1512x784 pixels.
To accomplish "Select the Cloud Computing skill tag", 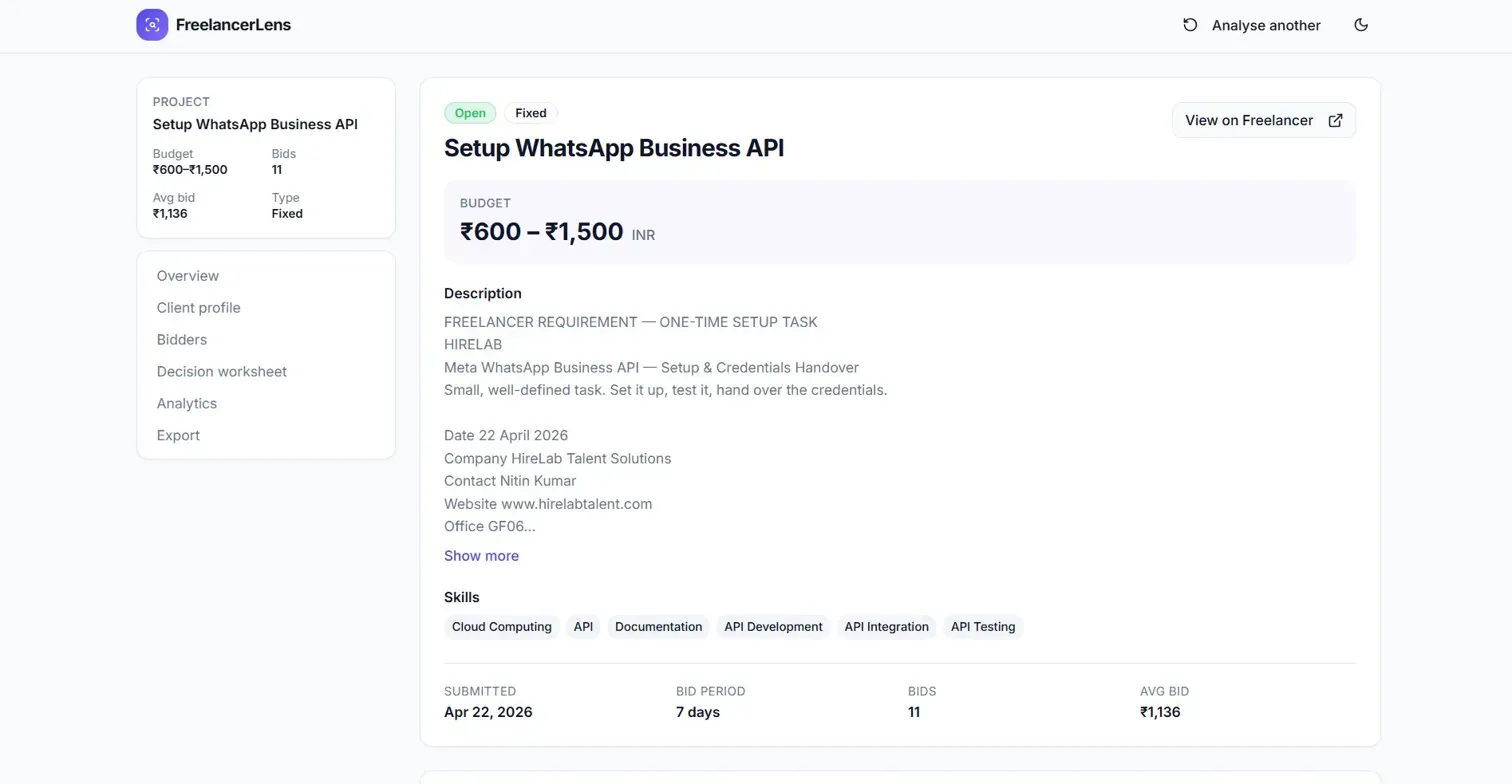I will click(502, 627).
